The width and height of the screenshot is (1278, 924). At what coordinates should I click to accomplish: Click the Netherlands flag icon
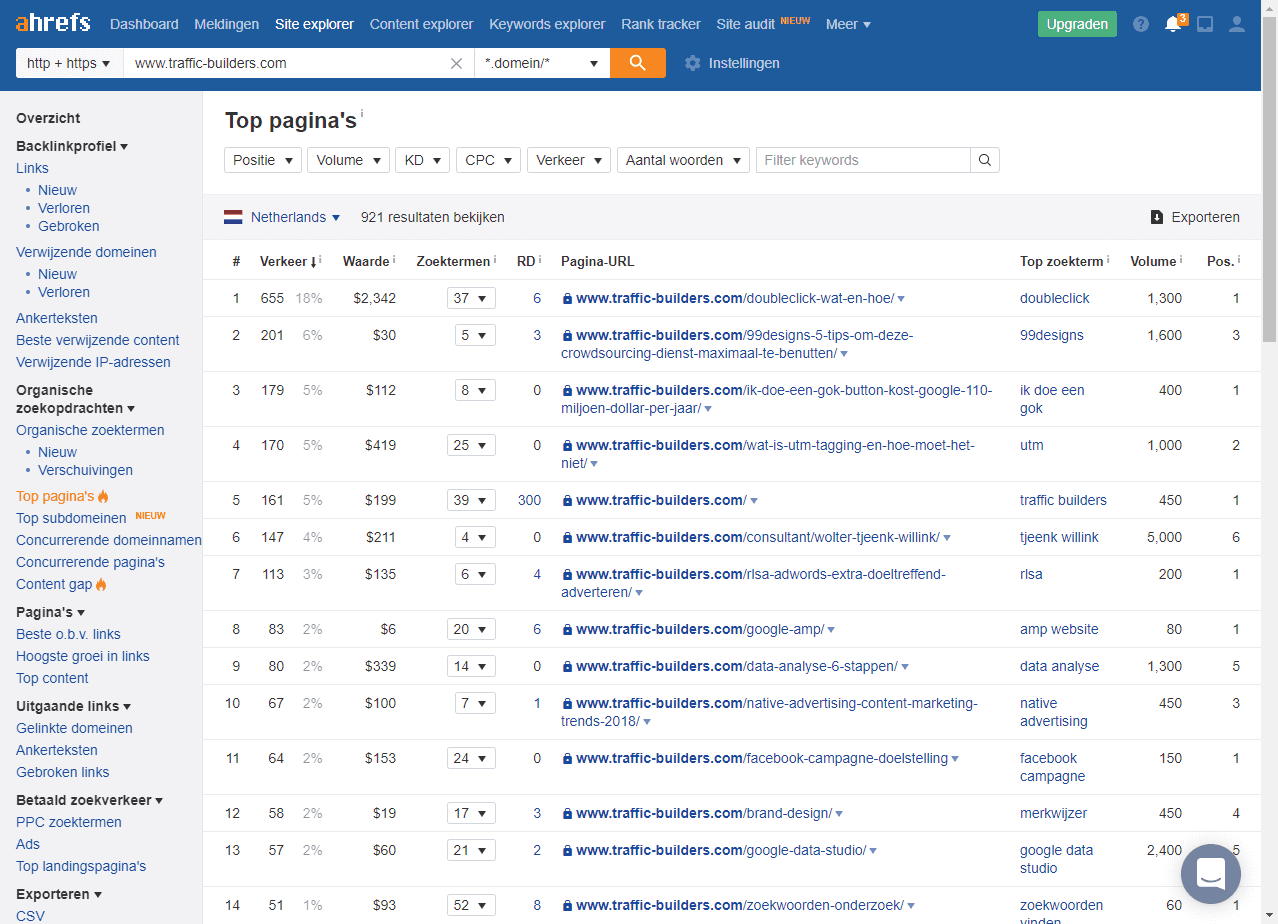(233, 217)
